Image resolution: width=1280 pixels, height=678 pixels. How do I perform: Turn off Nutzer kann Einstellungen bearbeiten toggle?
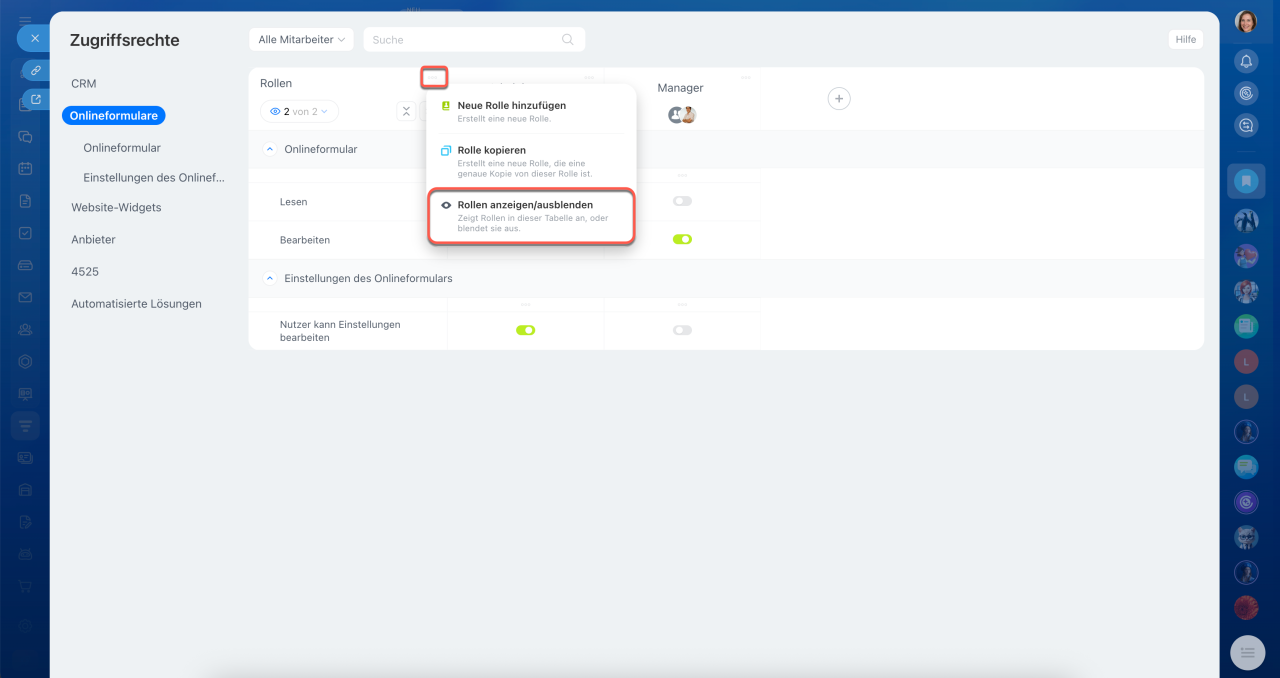[525, 330]
